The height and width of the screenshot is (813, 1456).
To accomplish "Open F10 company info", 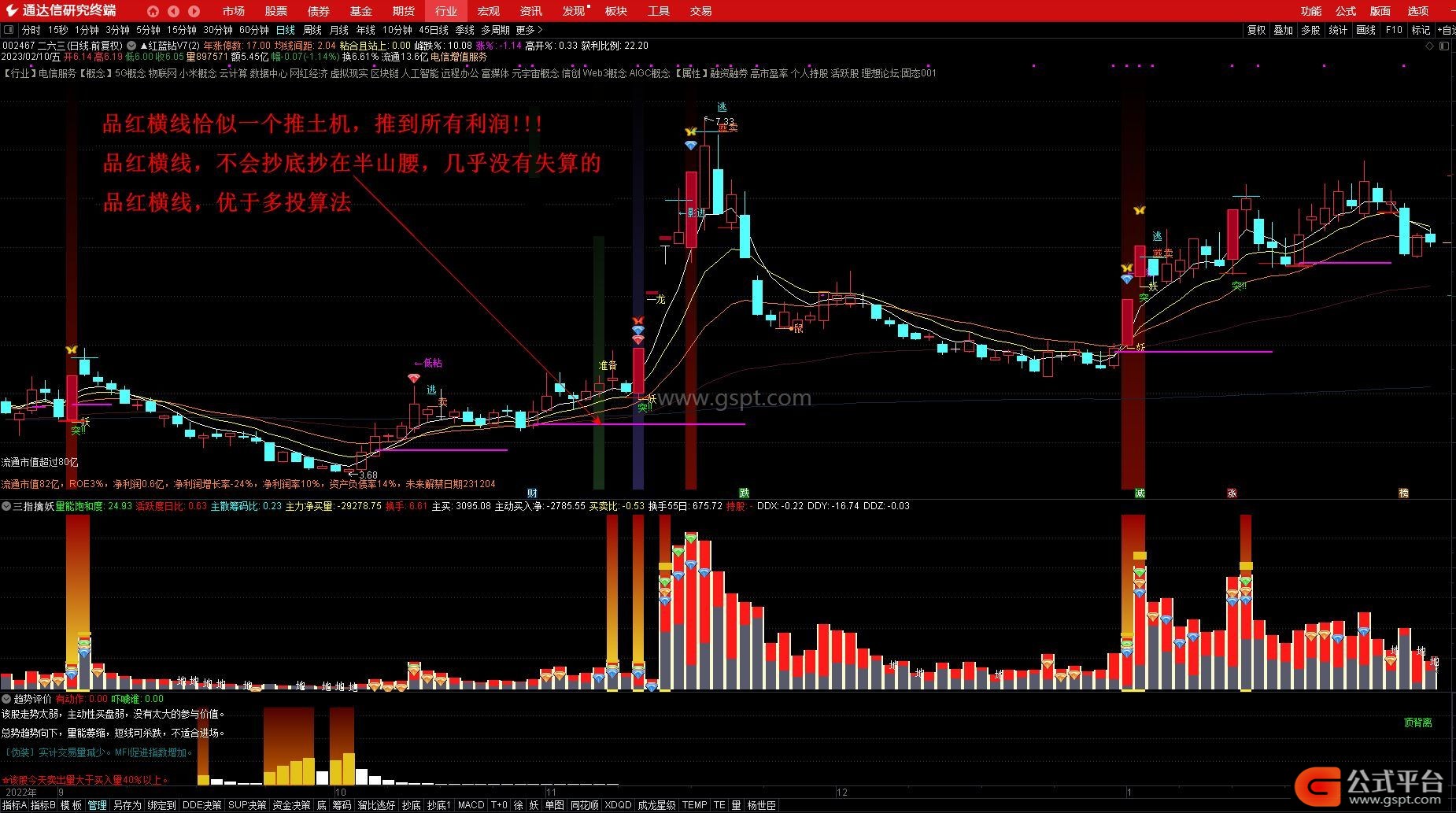I will (x=1394, y=30).
